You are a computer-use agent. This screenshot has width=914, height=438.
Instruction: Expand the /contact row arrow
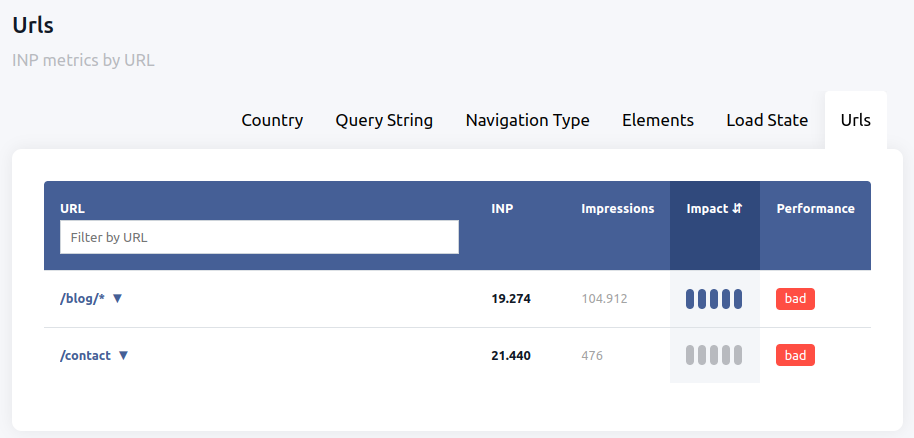(124, 355)
